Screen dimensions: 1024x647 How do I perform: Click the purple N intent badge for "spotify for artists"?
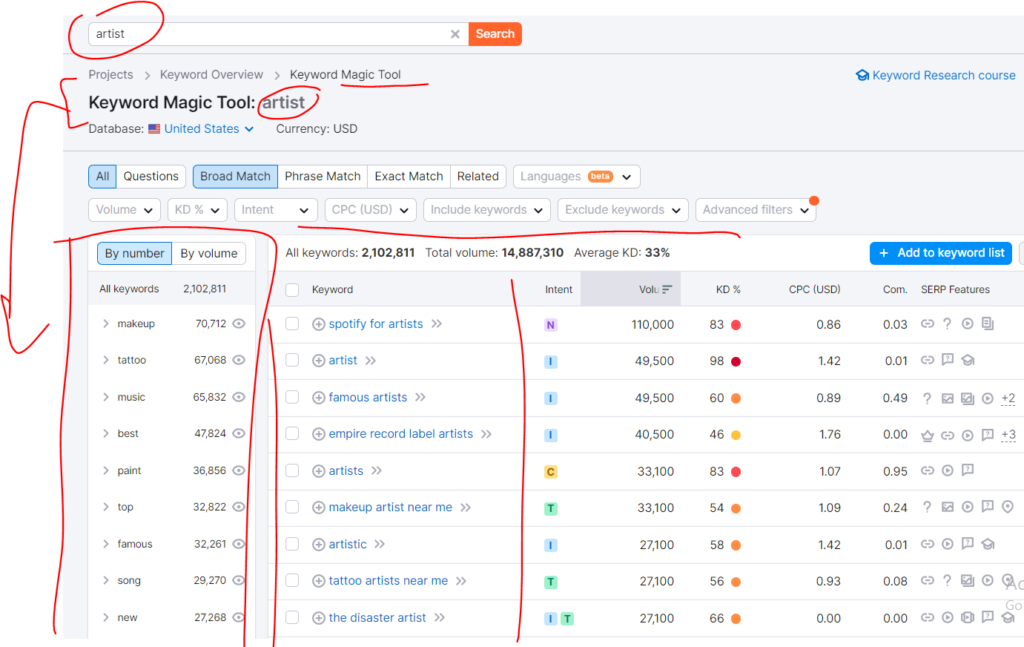tap(551, 323)
